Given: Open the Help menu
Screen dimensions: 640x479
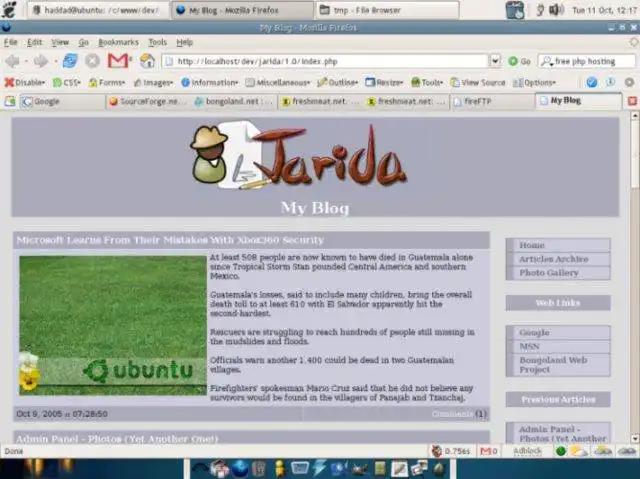Looking at the screenshot, I should pos(184,42).
